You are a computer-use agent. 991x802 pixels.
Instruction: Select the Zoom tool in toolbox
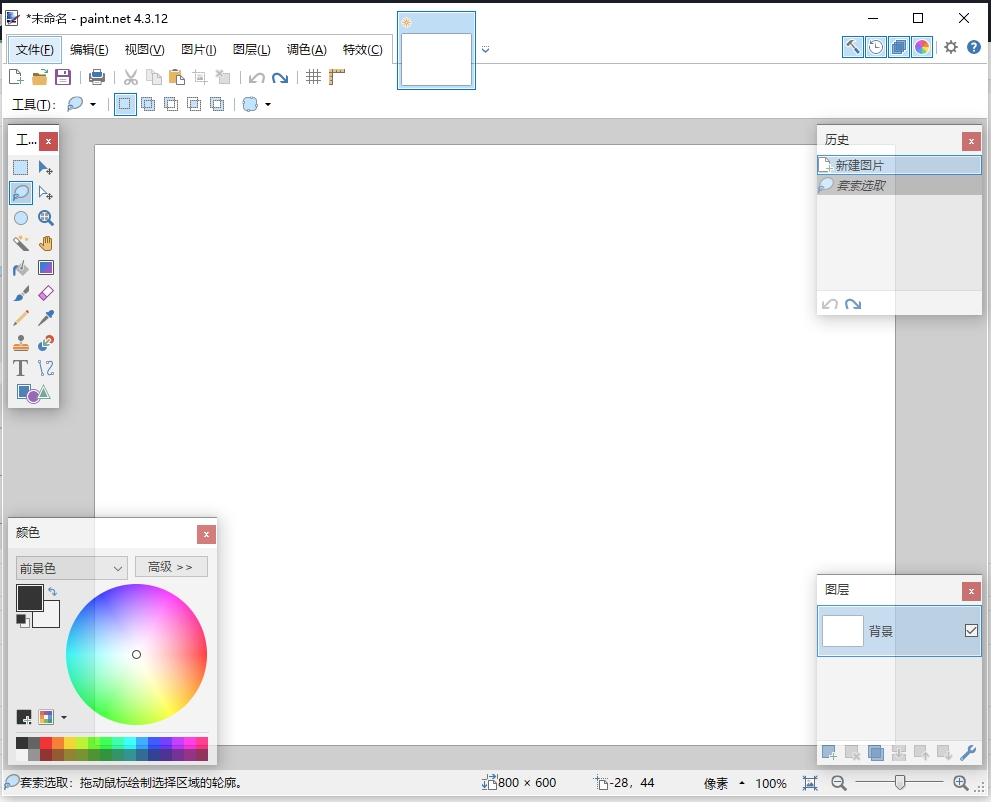point(46,218)
